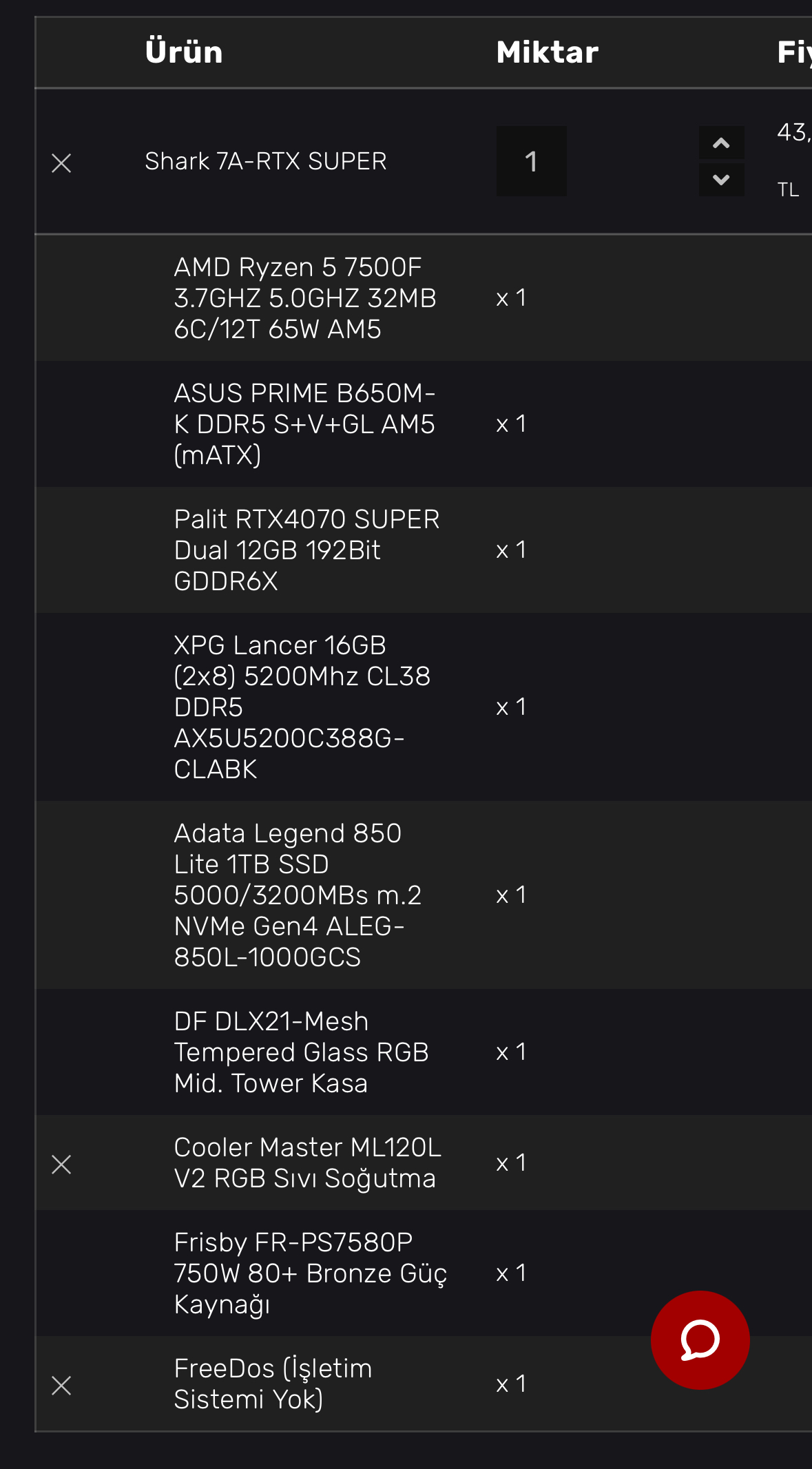
Task: Select Adata Legend 850 Lite SSD
Action: coord(298,895)
